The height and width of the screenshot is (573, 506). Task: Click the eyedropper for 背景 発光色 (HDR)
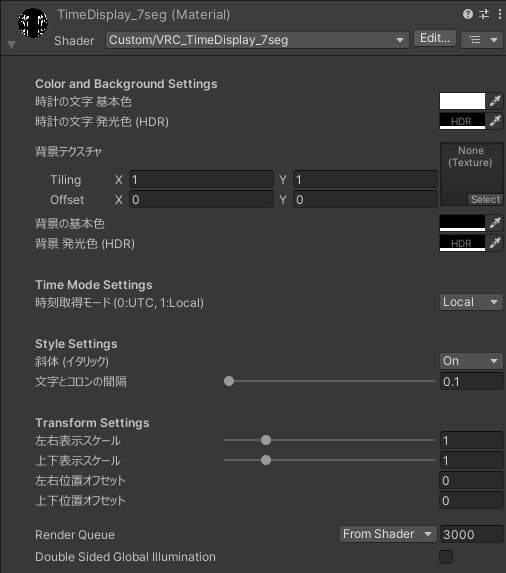(495, 243)
